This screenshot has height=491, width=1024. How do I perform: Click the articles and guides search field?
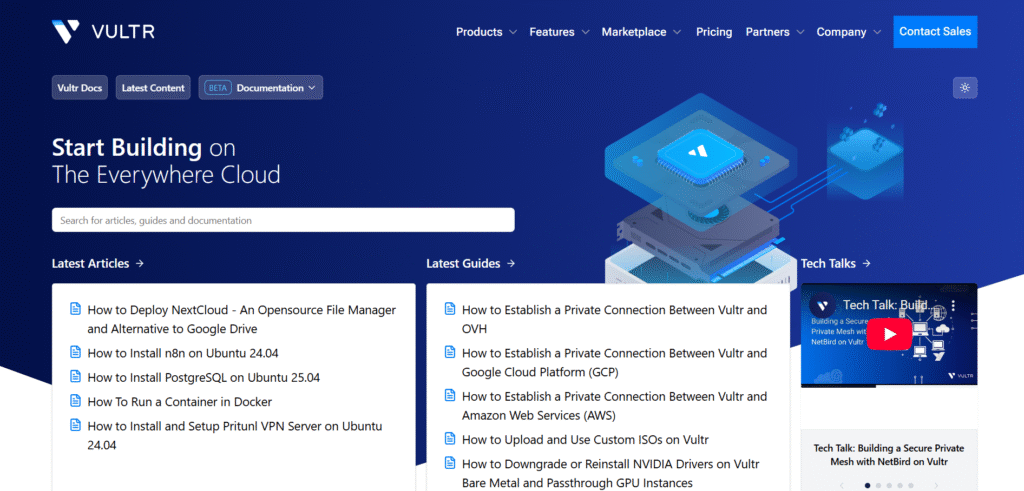(283, 220)
